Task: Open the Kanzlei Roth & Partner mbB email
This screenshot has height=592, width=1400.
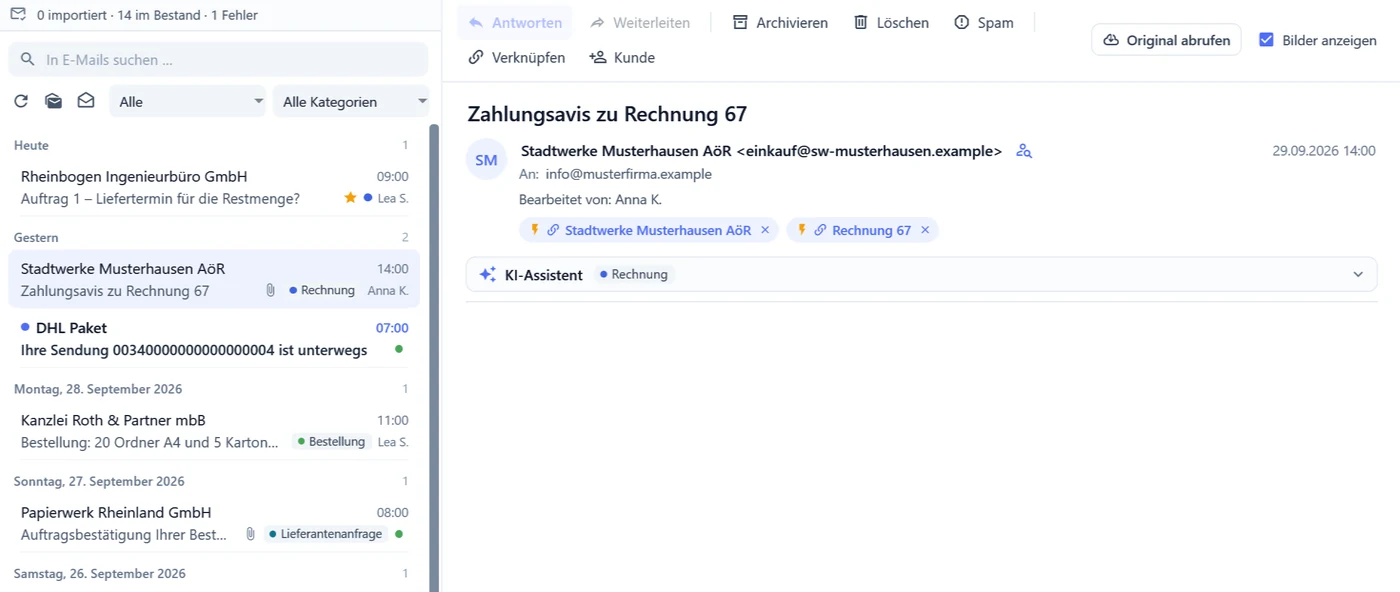Action: [214, 431]
